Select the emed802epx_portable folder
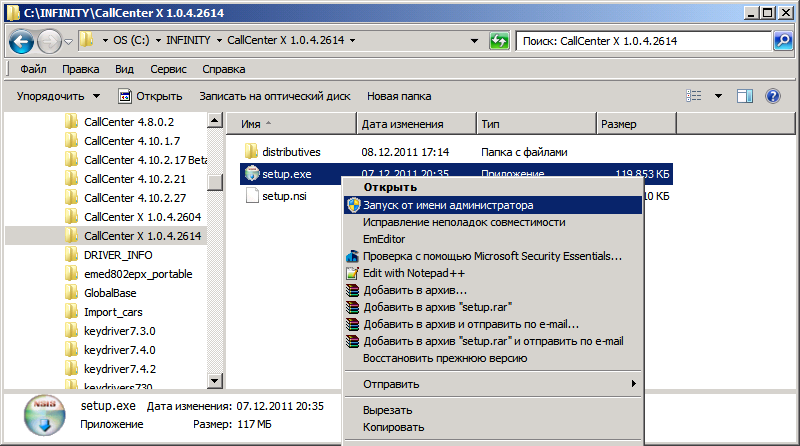 [138, 274]
